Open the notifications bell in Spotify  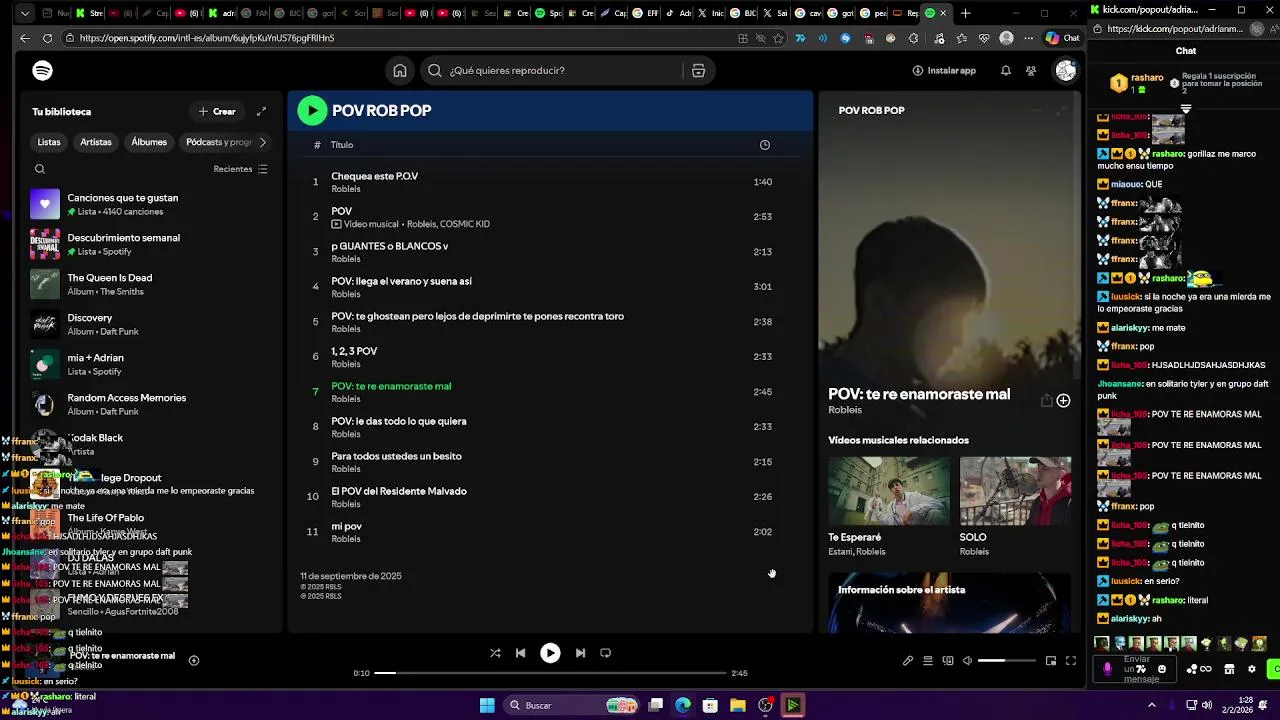click(1006, 71)
